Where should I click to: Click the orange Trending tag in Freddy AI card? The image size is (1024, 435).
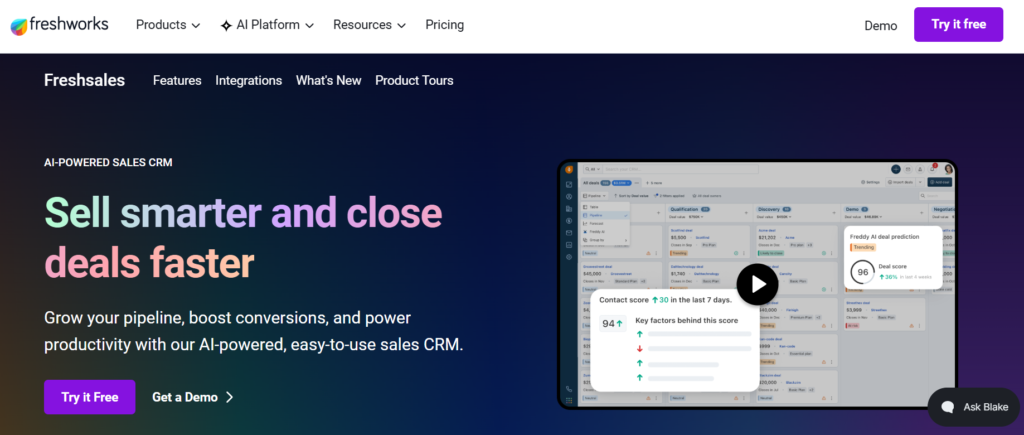tap(862, 248)
